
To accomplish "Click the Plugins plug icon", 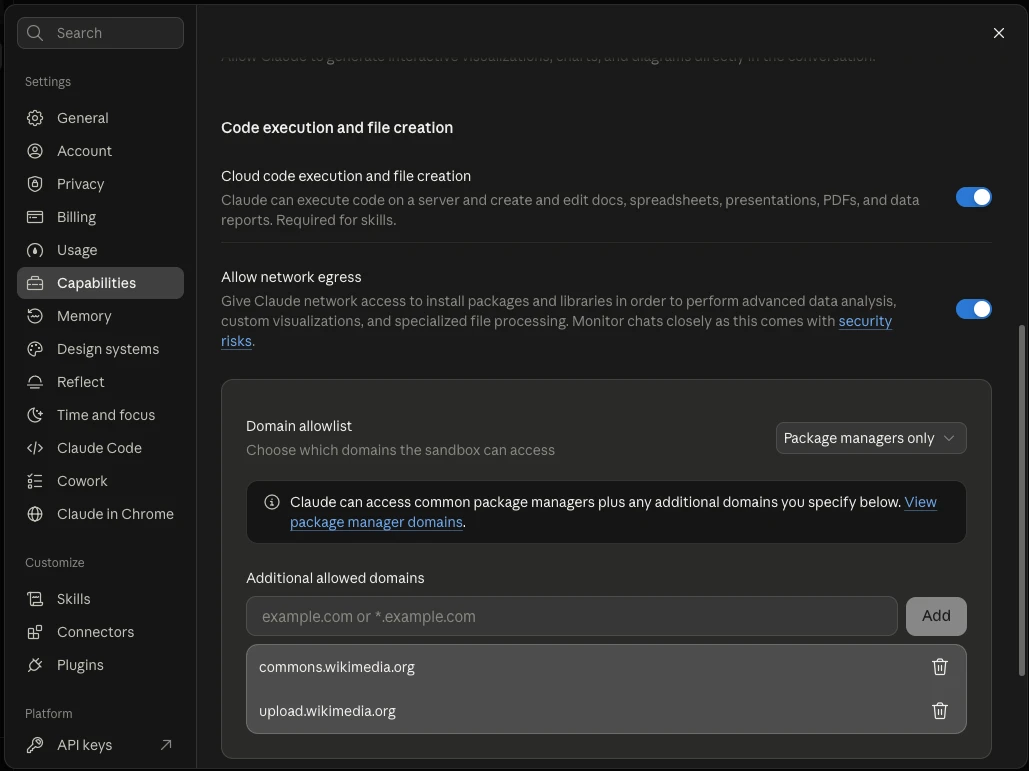I will tap(35, 665).
